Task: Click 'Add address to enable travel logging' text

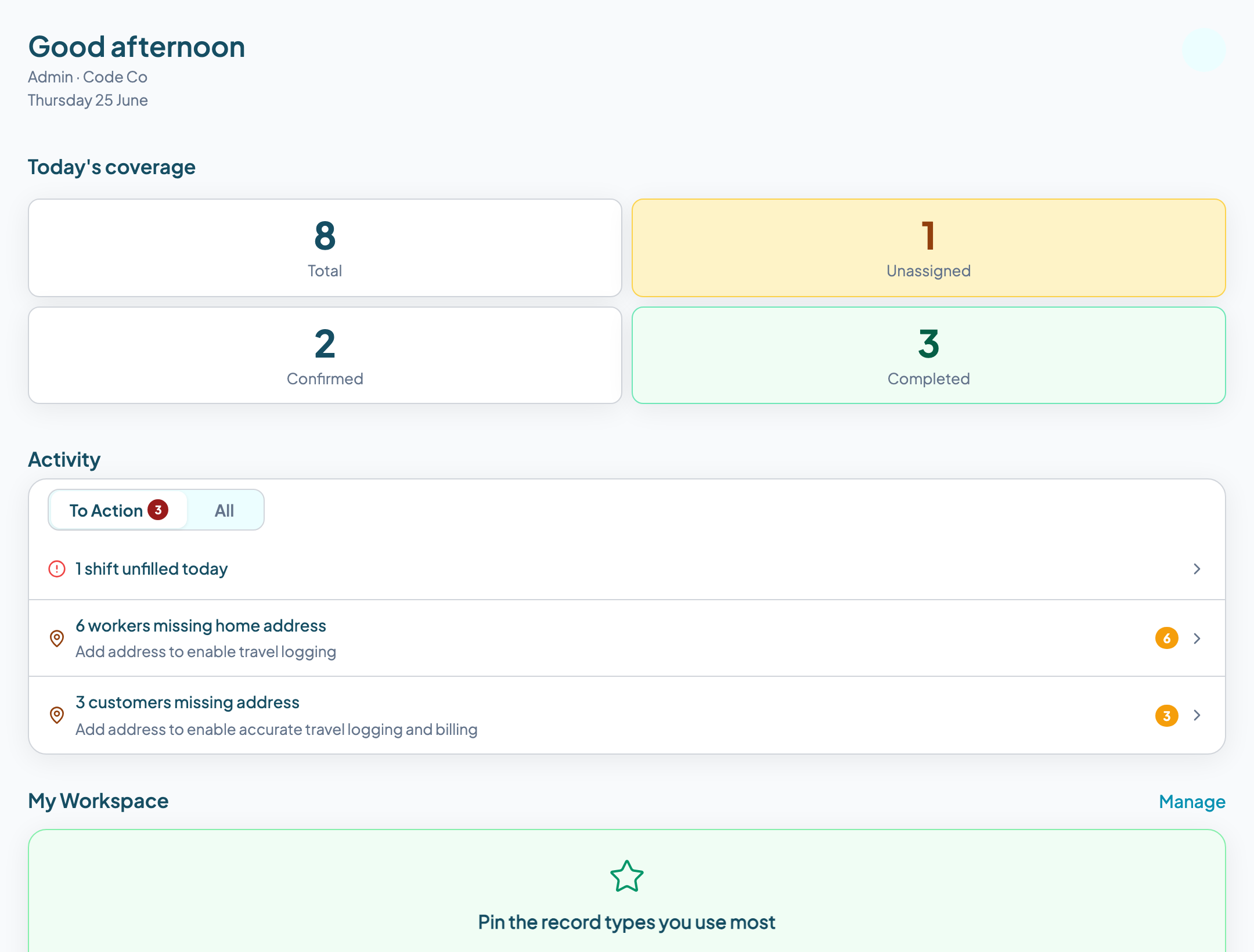Action: tap(206, 652)
